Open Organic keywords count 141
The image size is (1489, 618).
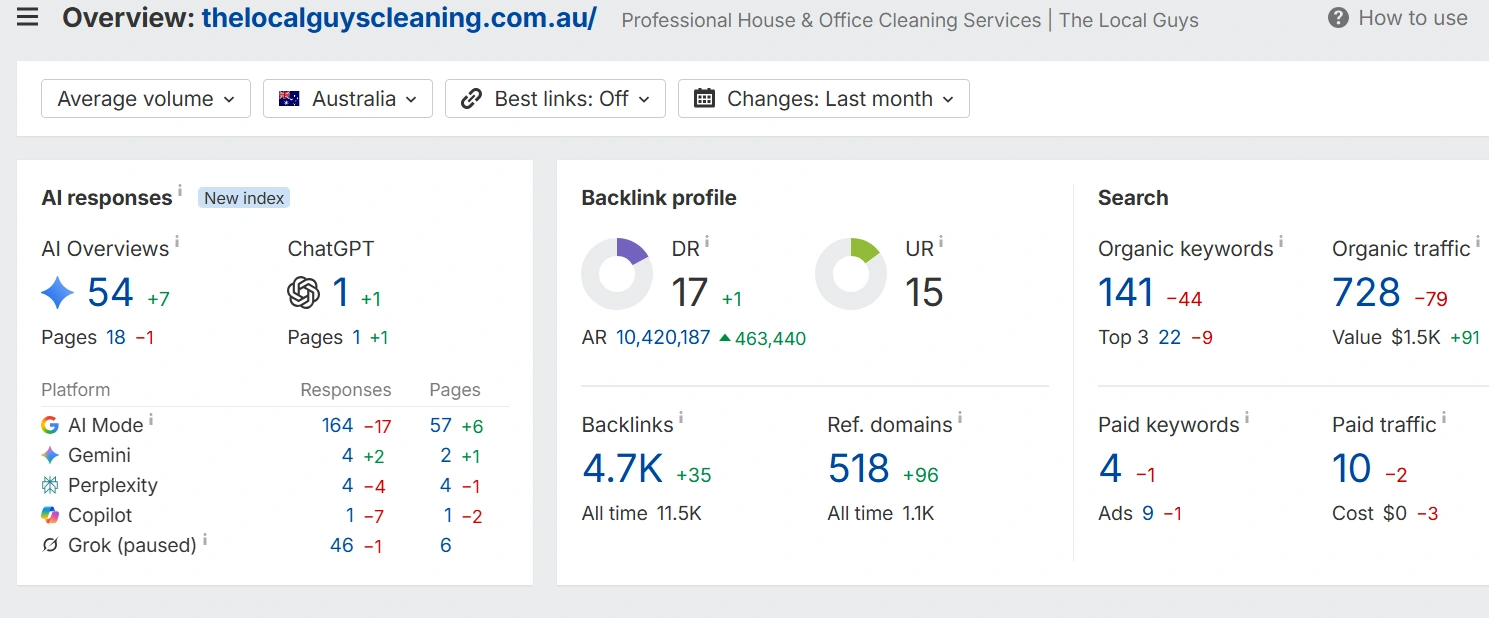click(1126, 293)
